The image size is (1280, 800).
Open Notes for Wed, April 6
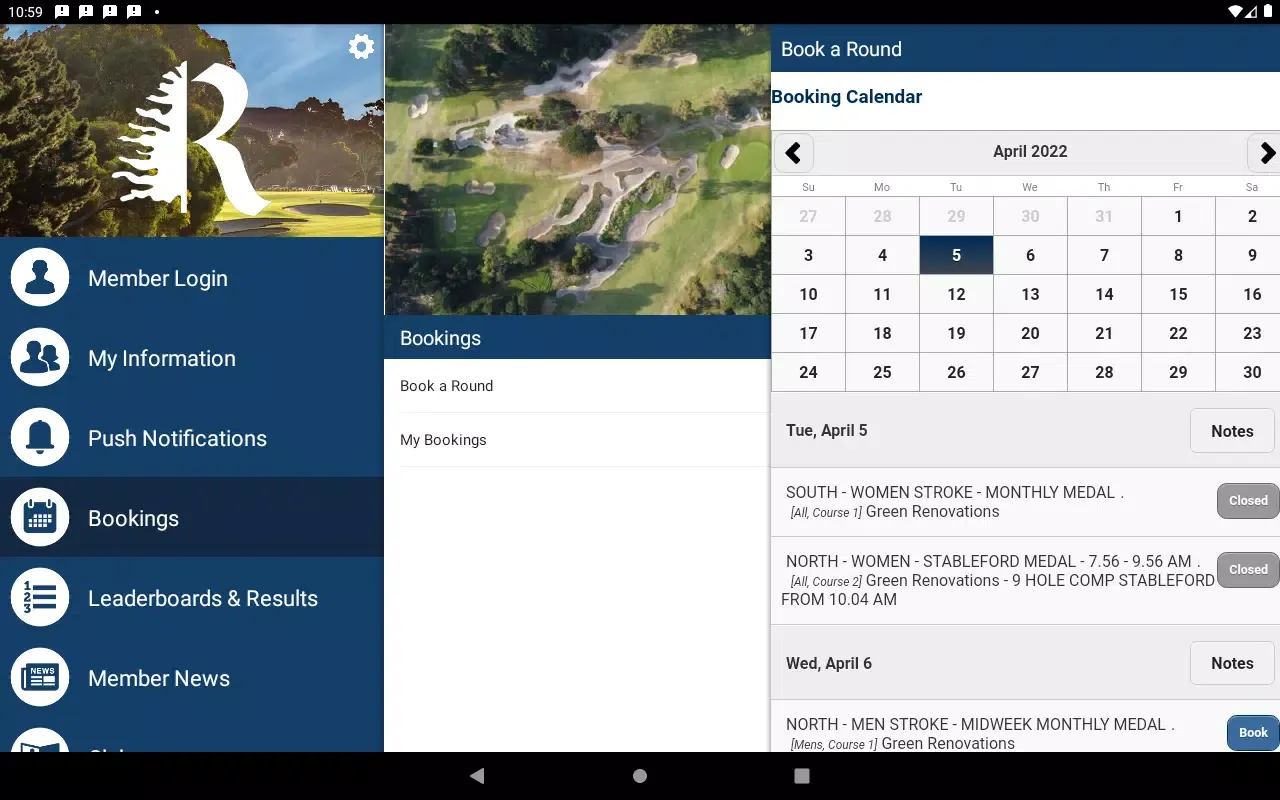[x=1231, y=664]
